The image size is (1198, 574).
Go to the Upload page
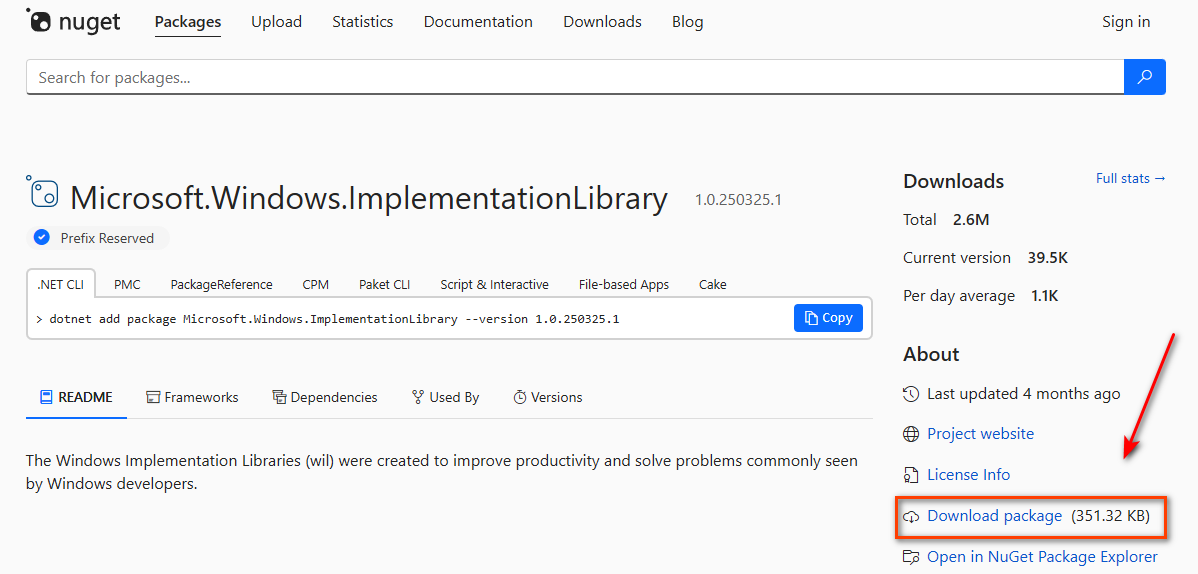[277, 22]
